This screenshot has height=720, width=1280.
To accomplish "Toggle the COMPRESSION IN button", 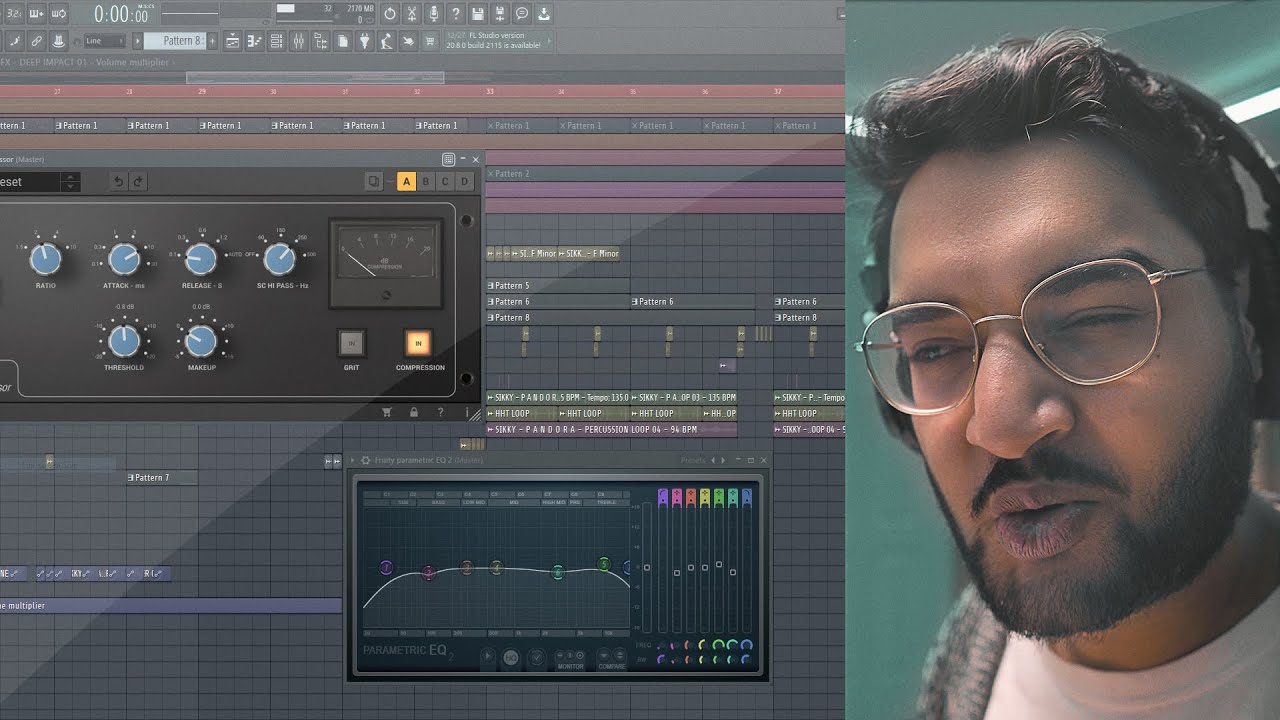I will click(x=418, y=344).
